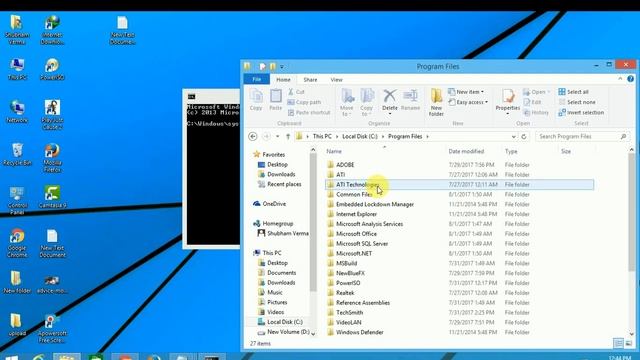
Task: Click the Search Program Files box
Action: (582, 136)
